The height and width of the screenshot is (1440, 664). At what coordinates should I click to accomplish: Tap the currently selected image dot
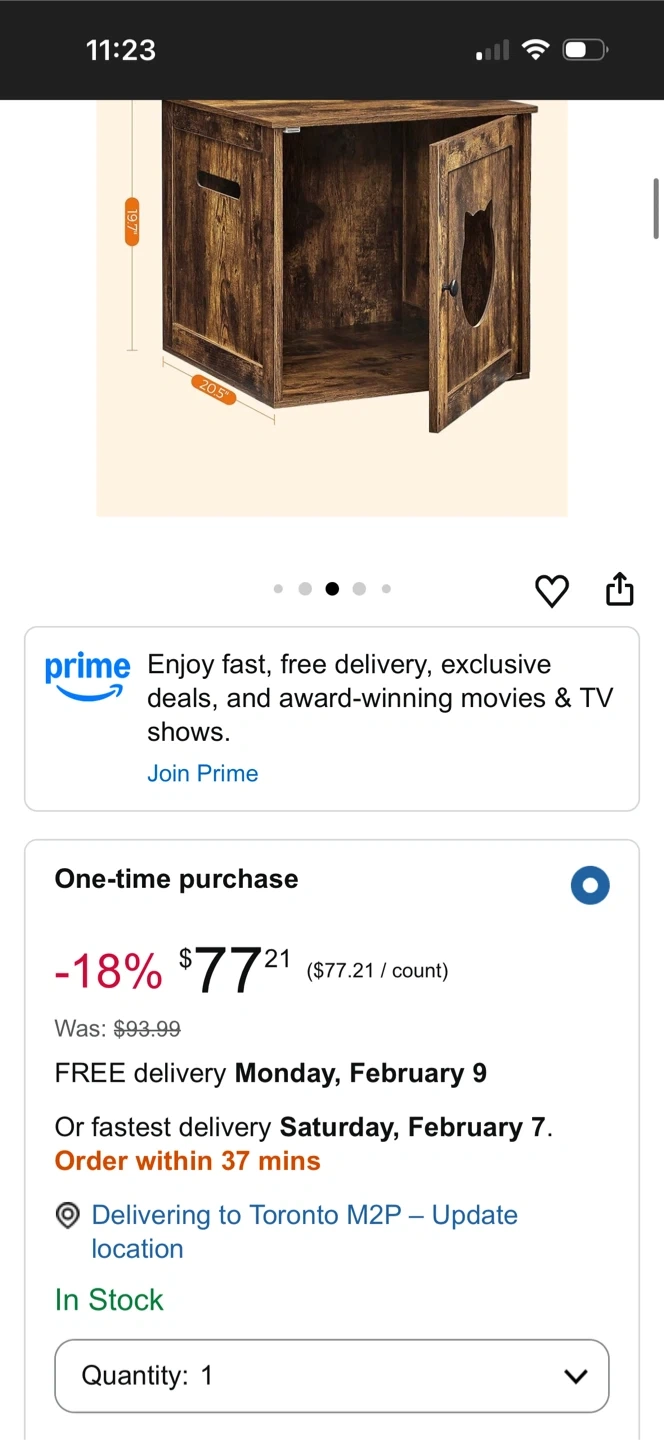pyautogui.click(x=332, y=589)
